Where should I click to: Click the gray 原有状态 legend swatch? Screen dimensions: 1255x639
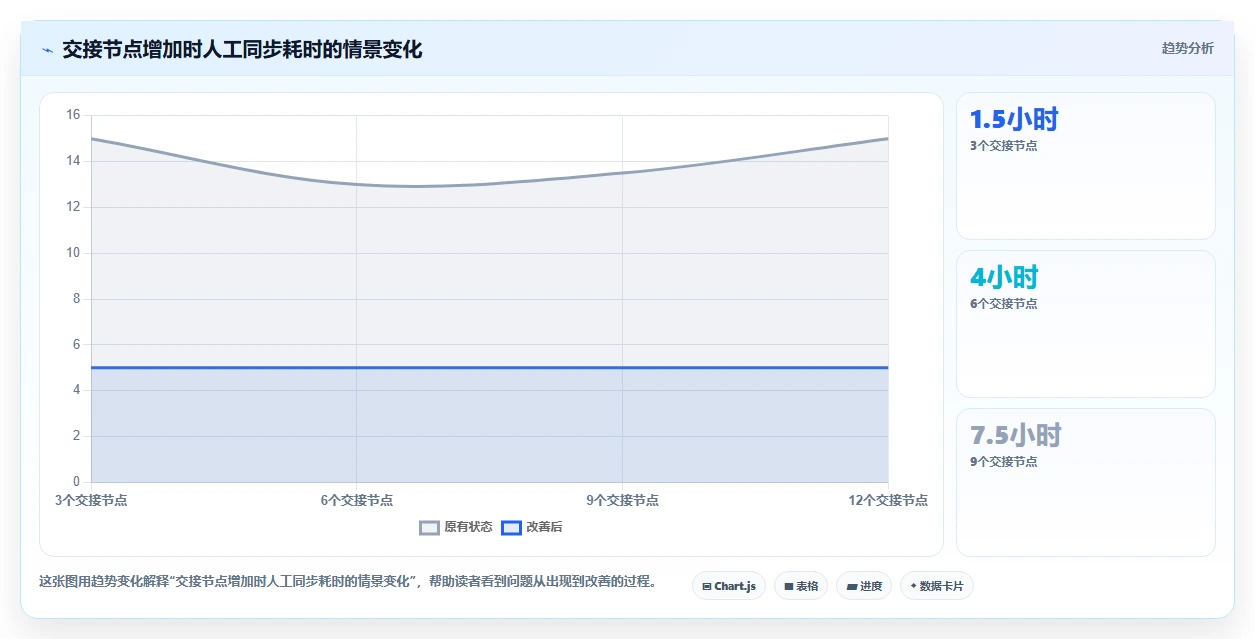click(429, 528)
